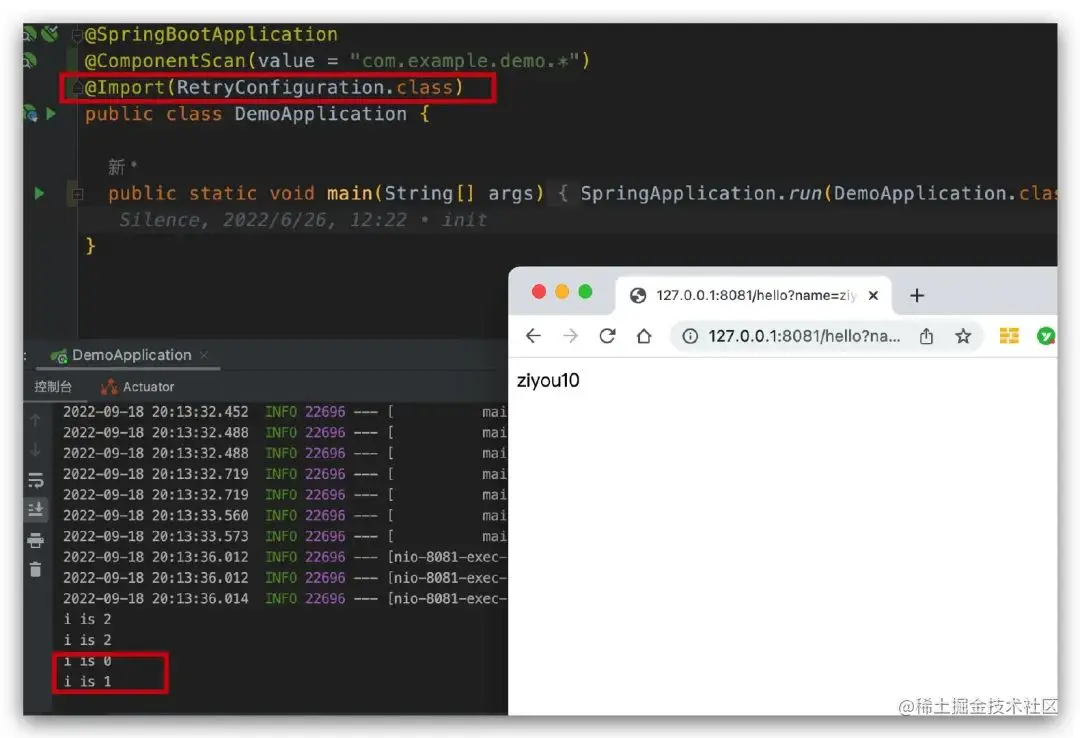Click console output line "i is 0"
The height and width of the screenshot is (738, 1080).
pos(87,661)
